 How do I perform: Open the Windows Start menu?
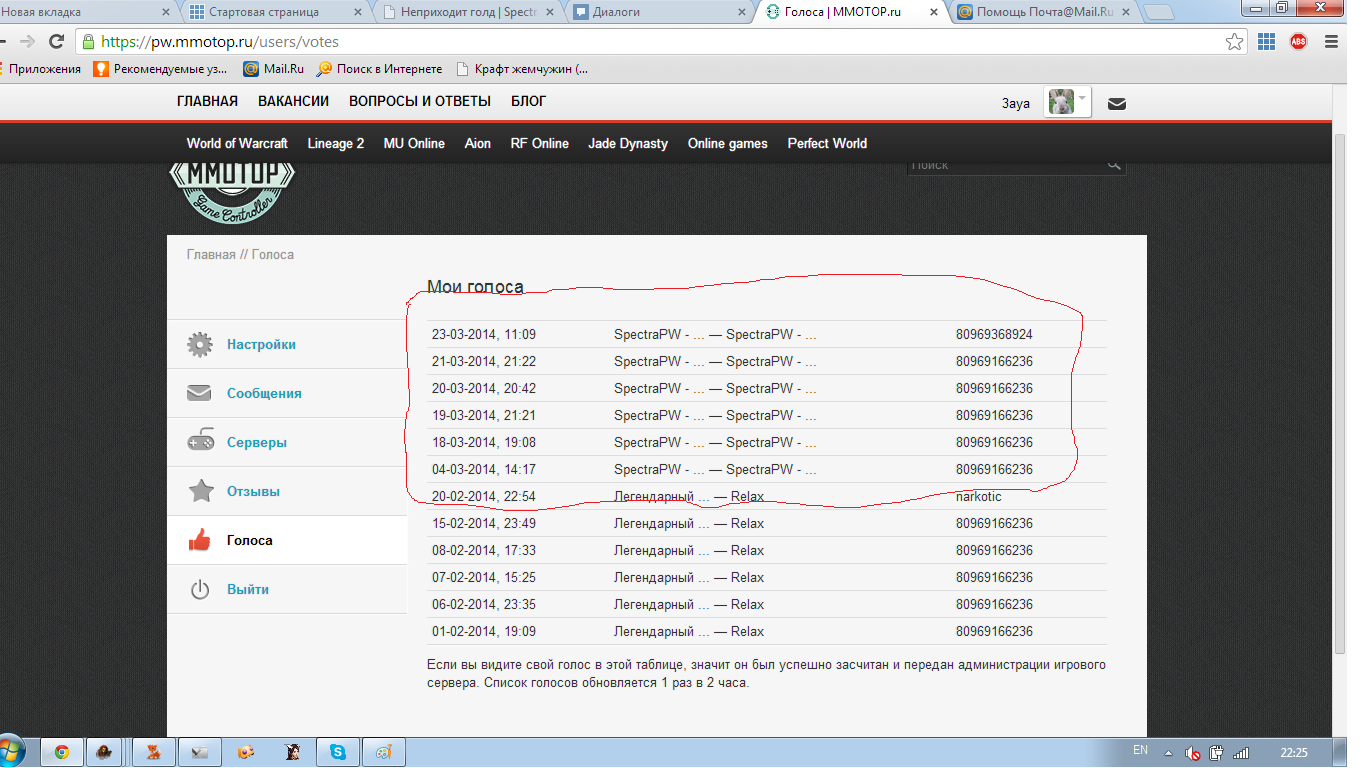[10, 752]
